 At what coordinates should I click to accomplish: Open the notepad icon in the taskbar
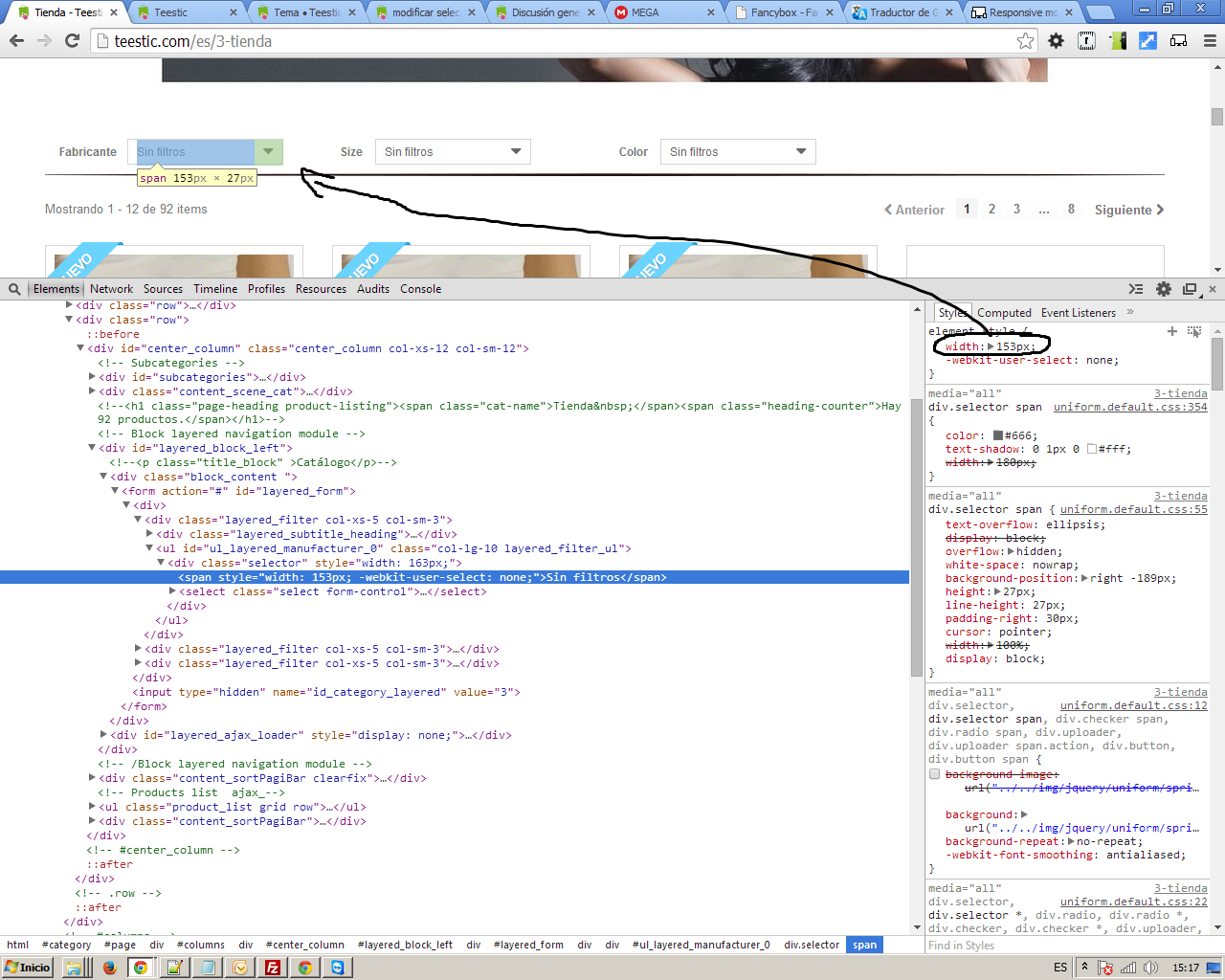click(207, 968)
